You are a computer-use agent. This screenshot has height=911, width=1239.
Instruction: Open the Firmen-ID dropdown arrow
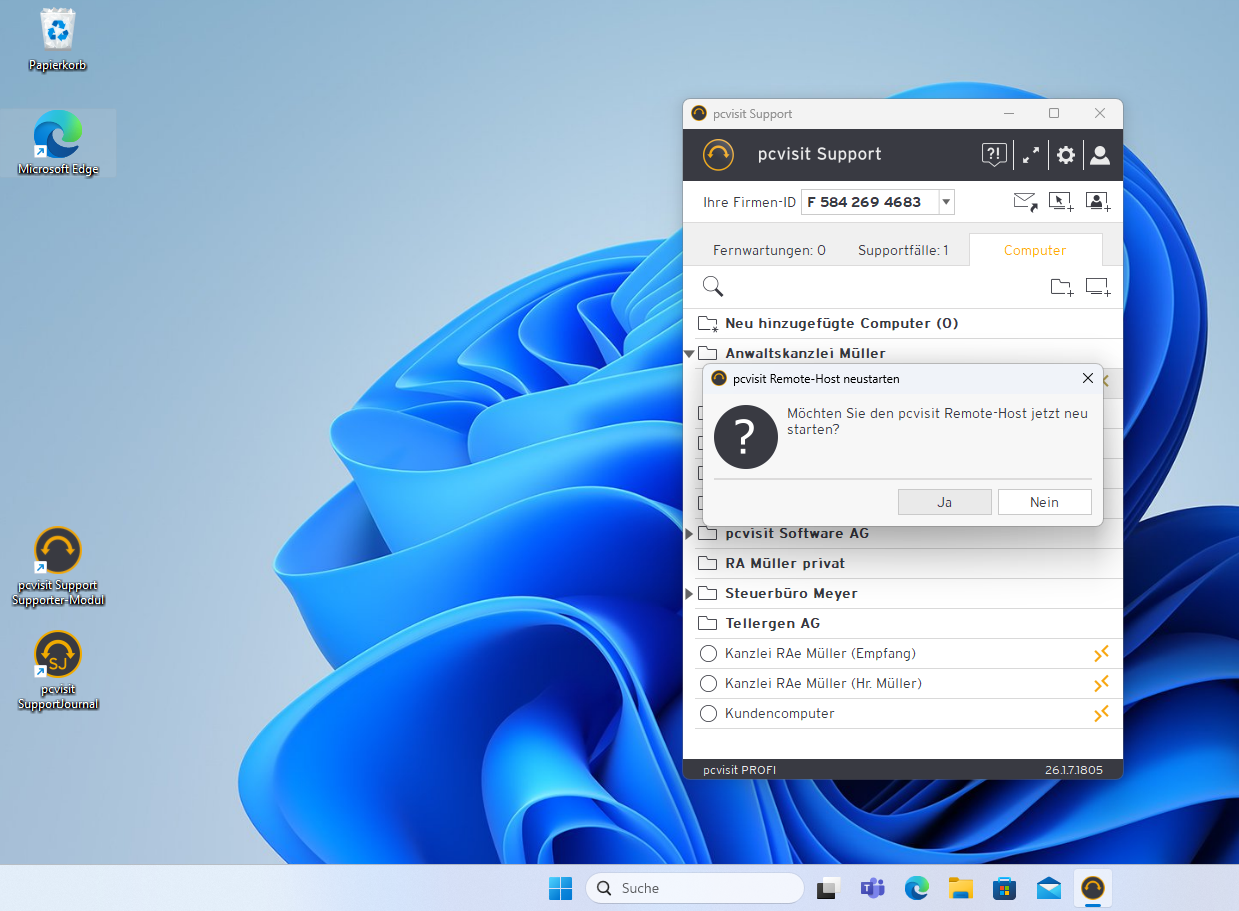coord(946,202)
